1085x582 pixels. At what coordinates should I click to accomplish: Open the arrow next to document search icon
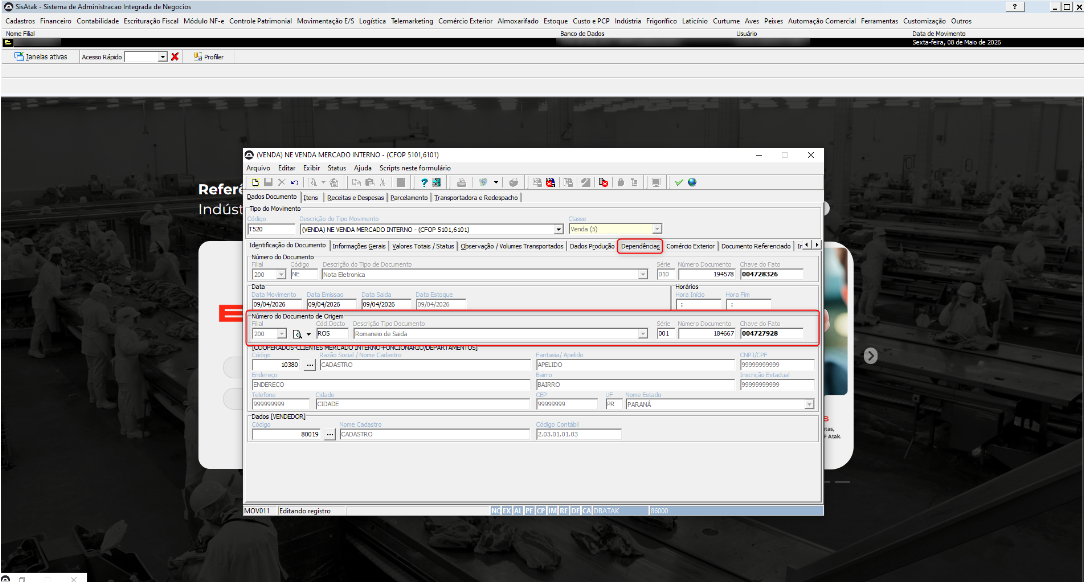coord(309,334)
